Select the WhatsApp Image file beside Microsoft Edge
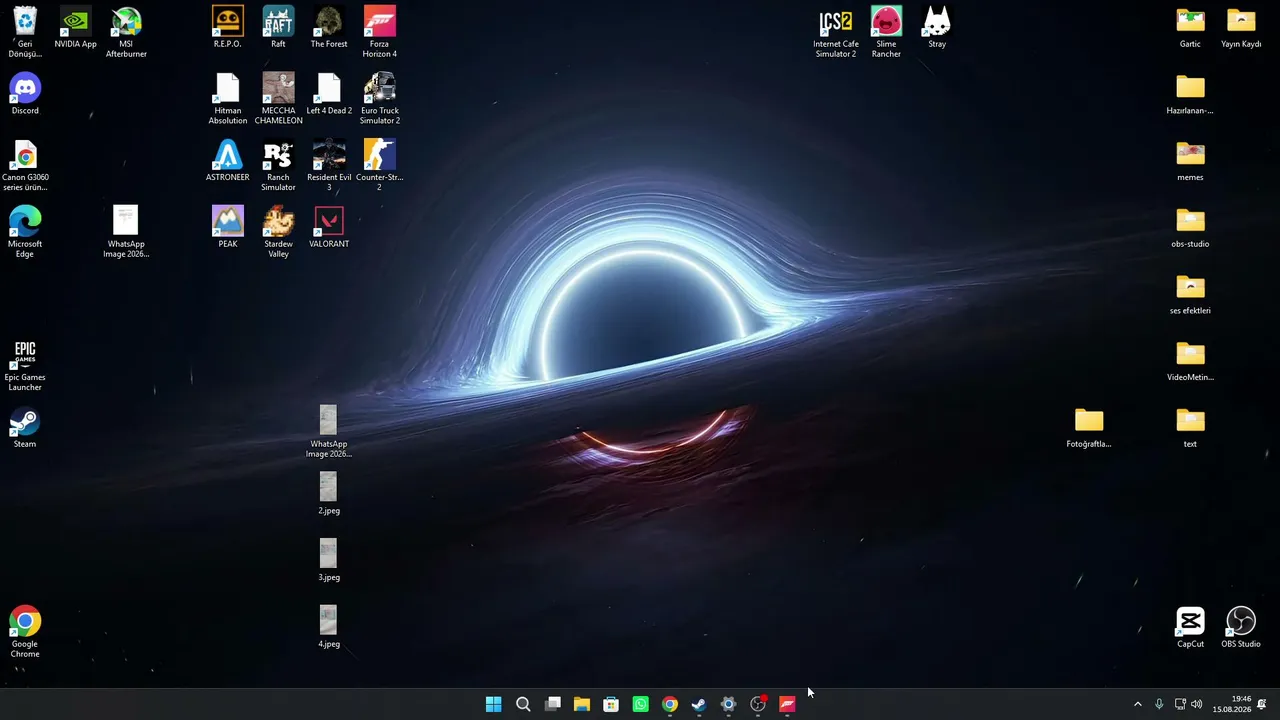This screenshot has width=1280, height=720. pyautogui.click(x=126, y=232)
